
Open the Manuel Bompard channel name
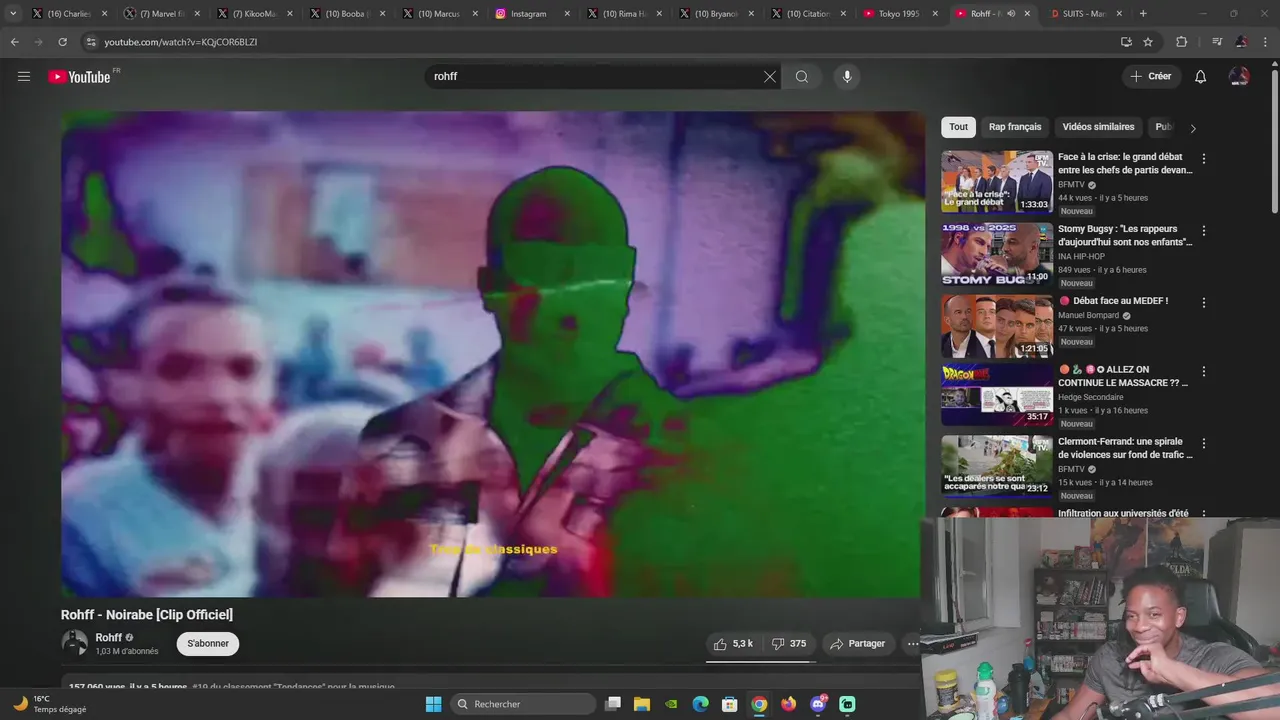1088,316
